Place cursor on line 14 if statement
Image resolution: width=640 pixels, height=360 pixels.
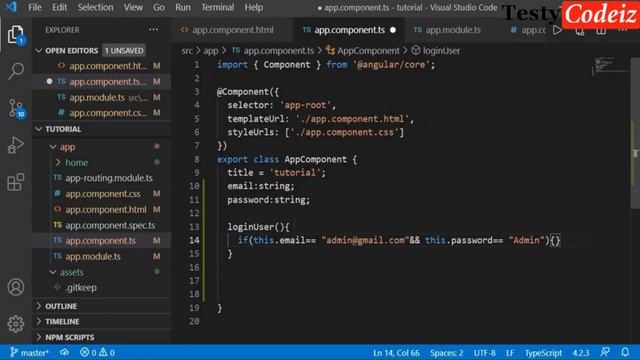coord(398,240)
